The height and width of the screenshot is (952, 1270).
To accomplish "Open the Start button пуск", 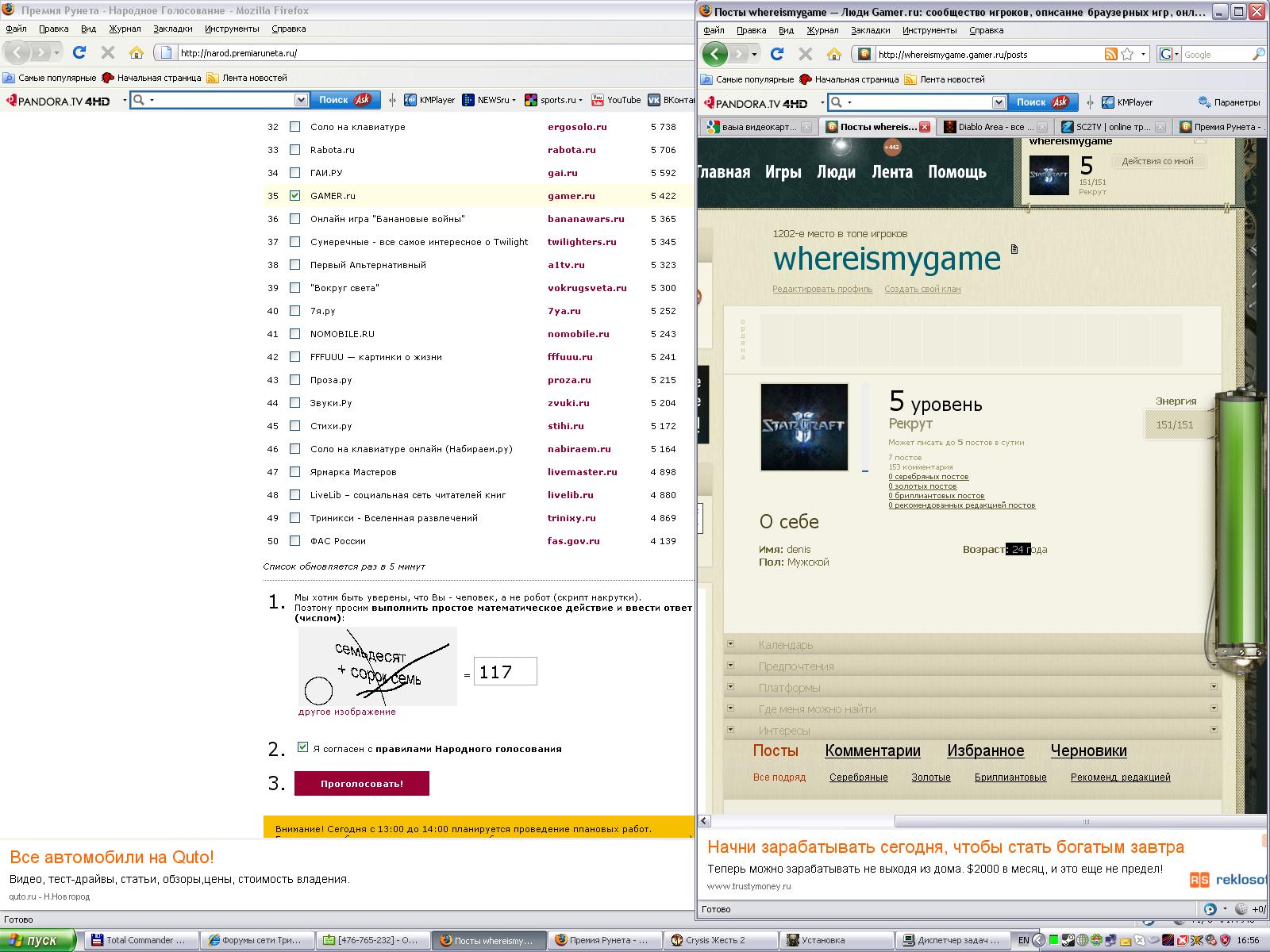I will coord(38,940).
